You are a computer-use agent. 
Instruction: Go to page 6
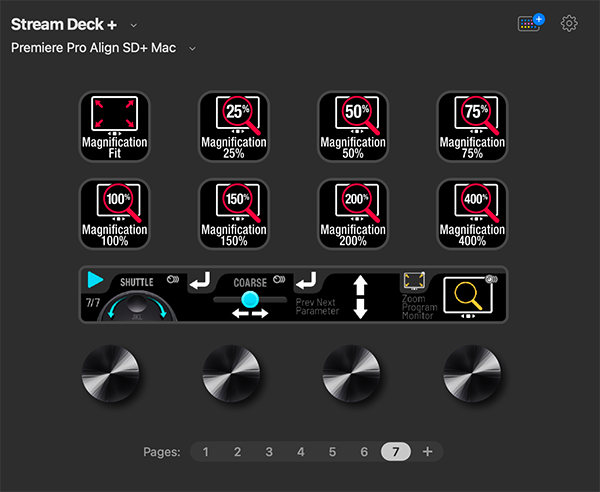click(364, 452)
